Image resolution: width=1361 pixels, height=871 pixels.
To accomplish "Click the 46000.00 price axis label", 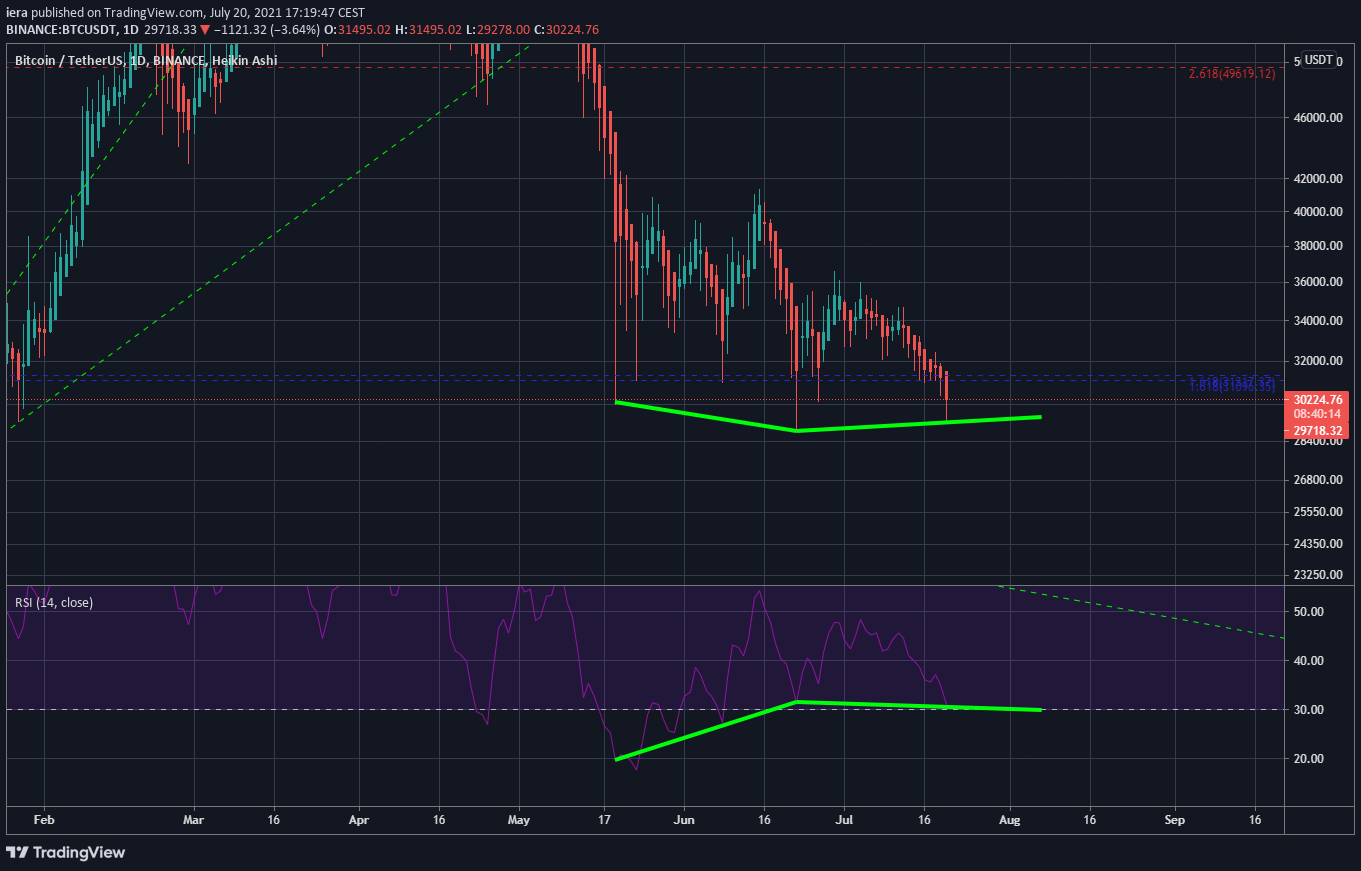I will 1316,118.
